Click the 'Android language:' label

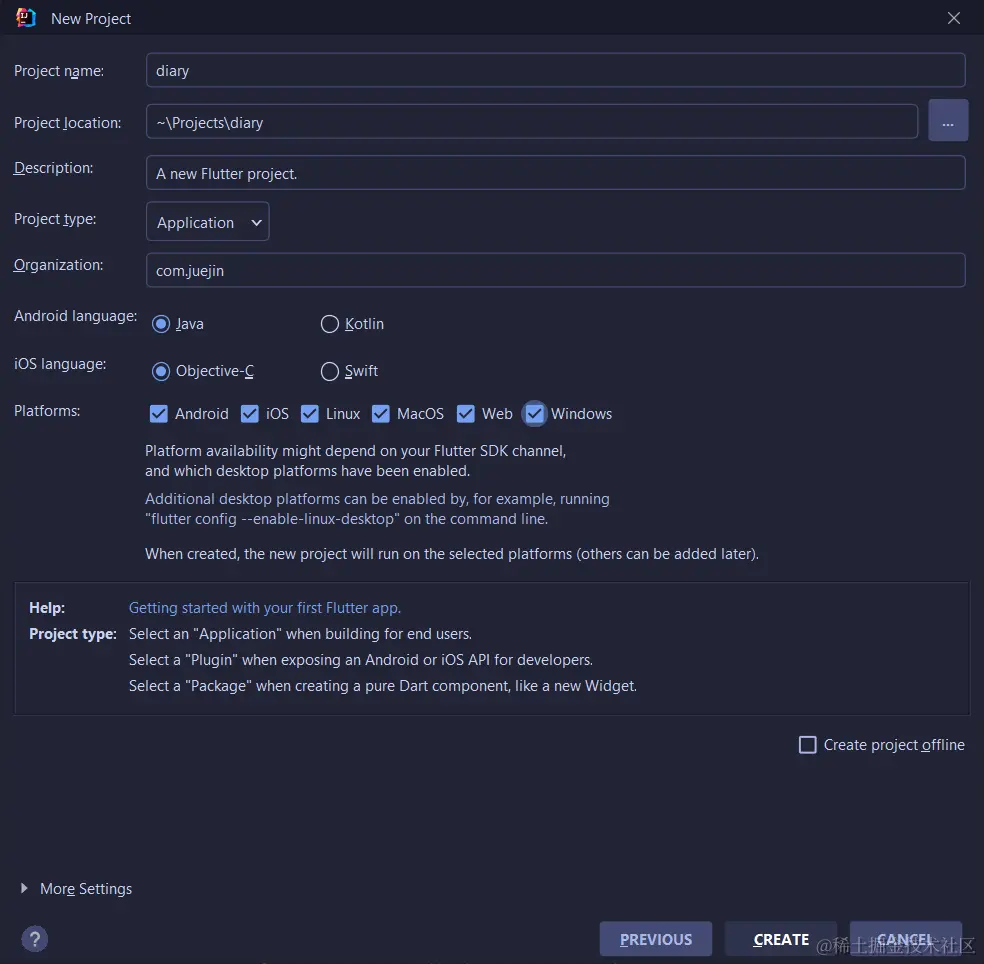pos(75,316)
